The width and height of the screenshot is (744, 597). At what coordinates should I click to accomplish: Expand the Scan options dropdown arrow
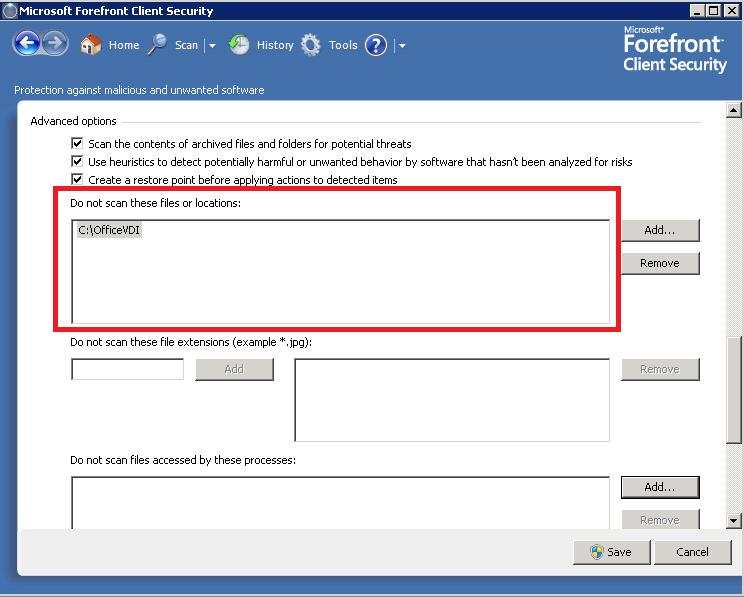pos(212,46)
